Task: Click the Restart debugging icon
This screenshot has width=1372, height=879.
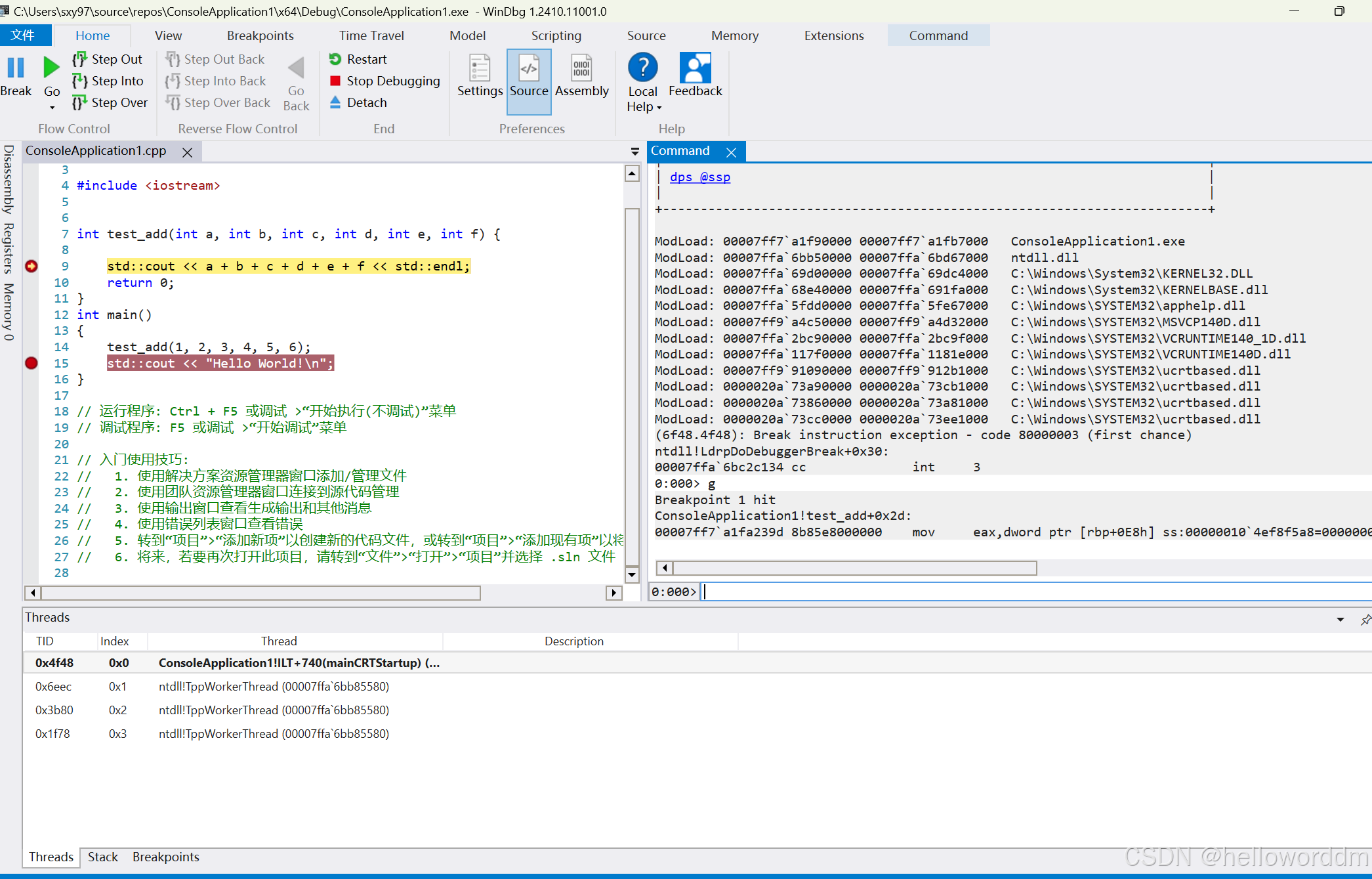Action: click(x=335, y=59)
